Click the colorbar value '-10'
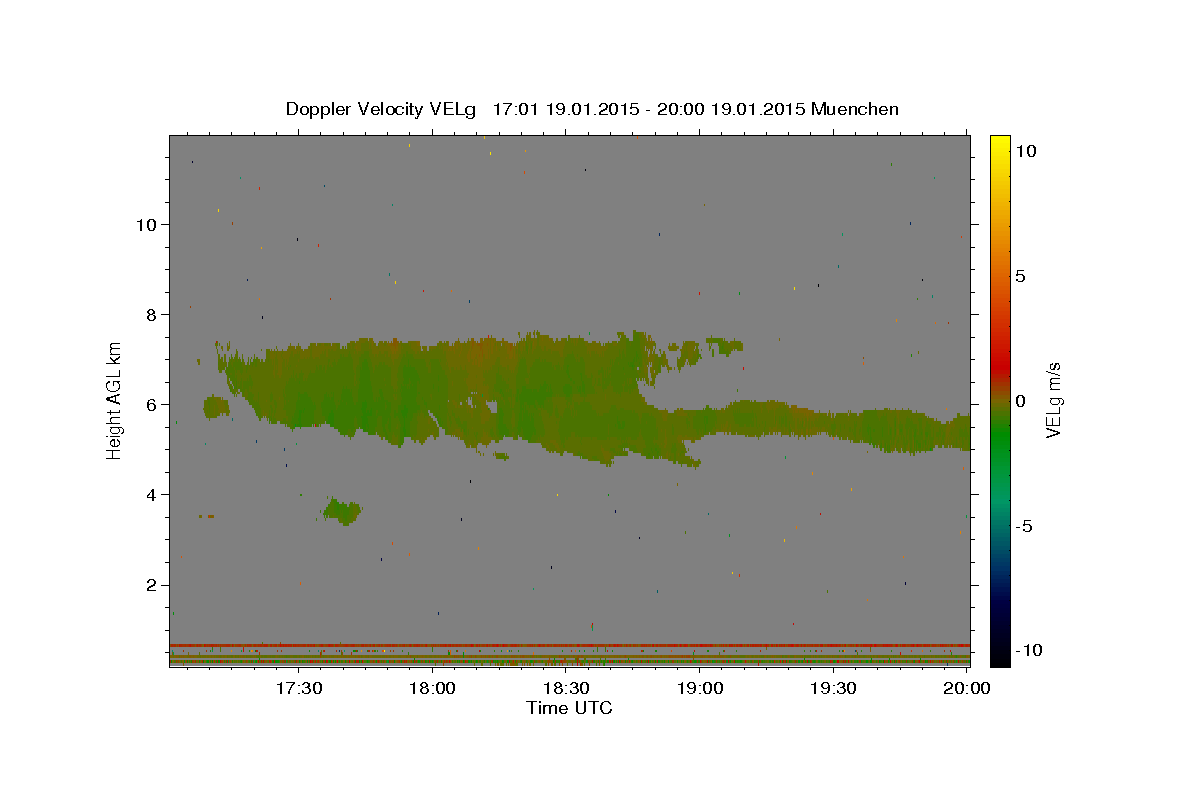The width and height of the screenshot is (1200, 800). click(x=1027, y=650)
